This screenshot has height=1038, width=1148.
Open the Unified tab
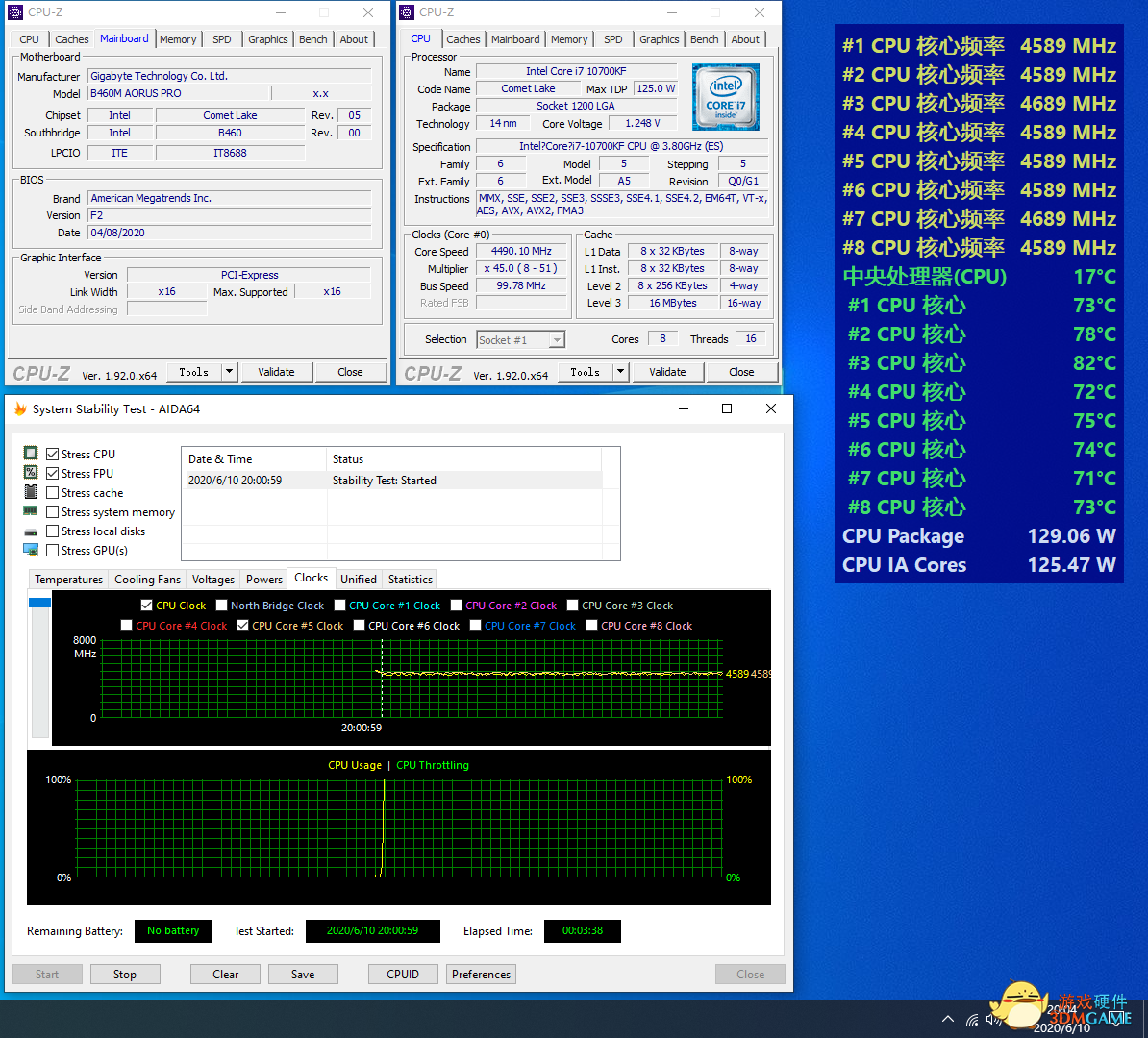(359, 579)
